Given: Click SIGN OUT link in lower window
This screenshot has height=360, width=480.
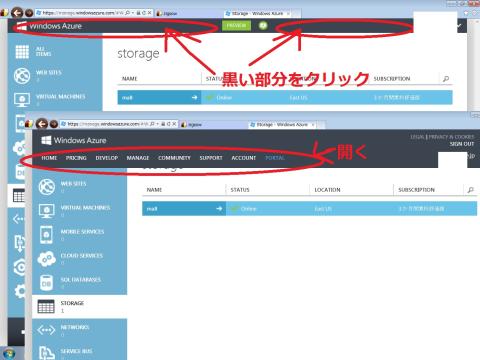Looking at the screenshot, I should 462,144.
